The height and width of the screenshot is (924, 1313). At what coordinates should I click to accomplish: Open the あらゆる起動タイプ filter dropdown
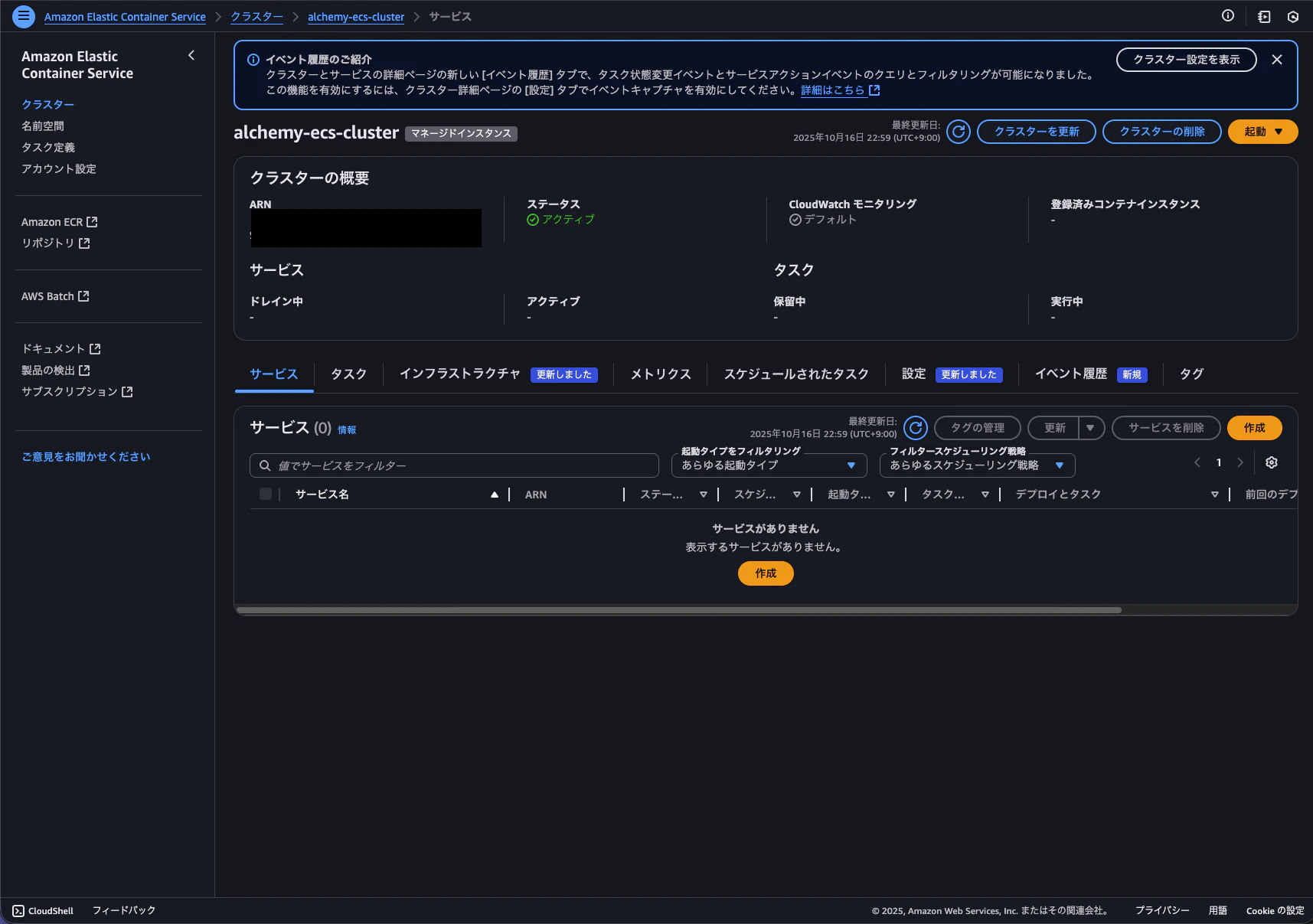tap(769, 465)
